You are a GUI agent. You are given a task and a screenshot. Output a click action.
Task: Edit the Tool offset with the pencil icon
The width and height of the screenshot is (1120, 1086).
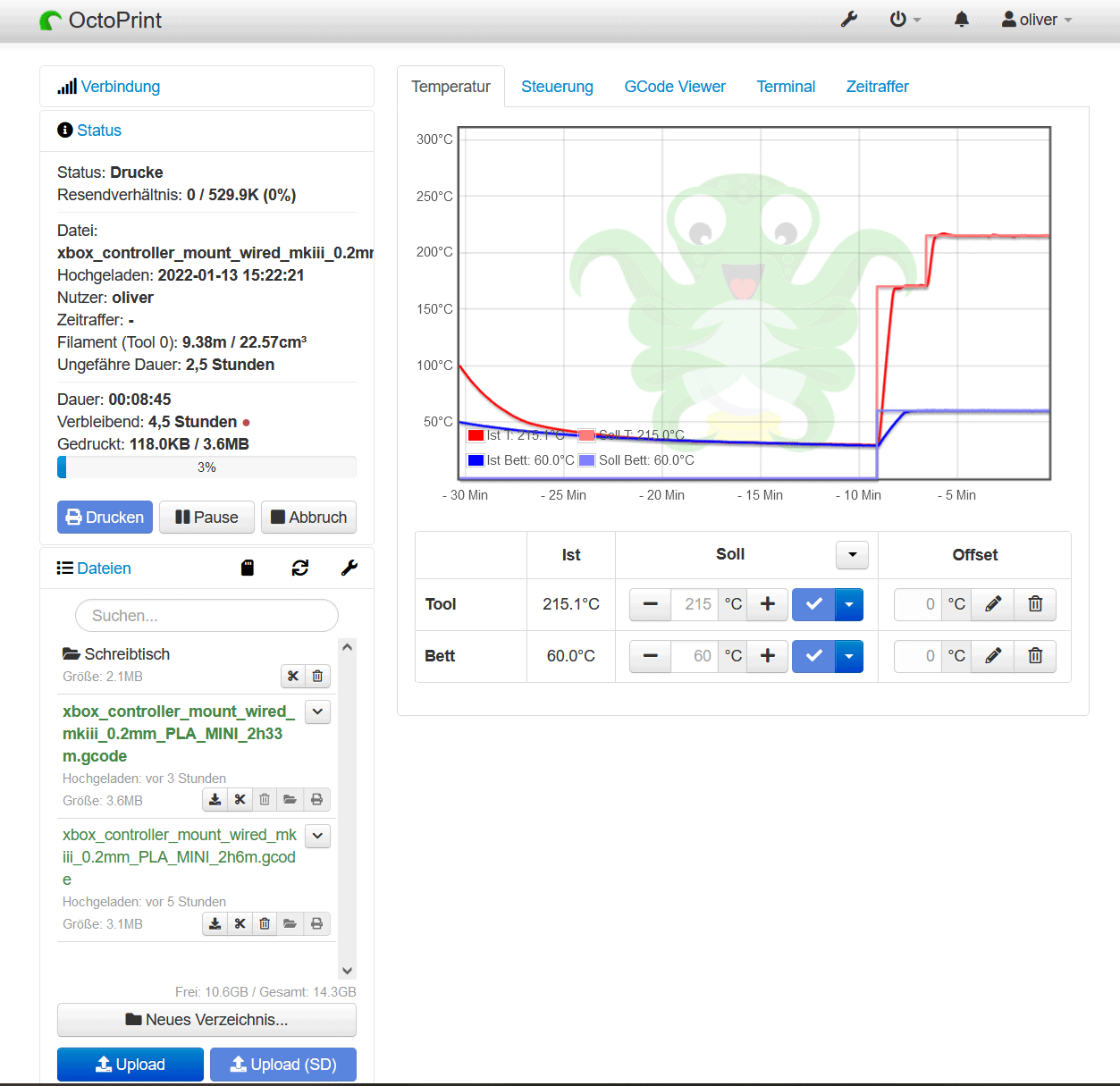(992, 604)
